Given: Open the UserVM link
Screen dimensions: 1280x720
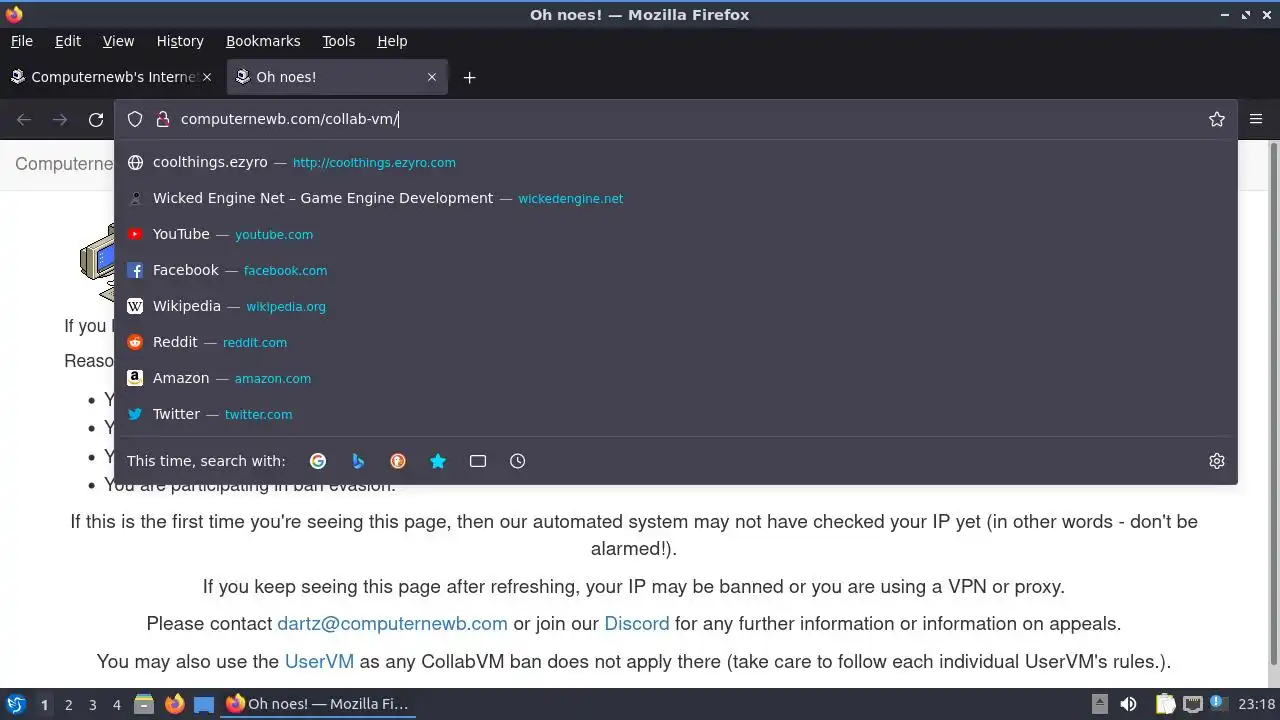Looking at the screenshot, I should (319, 661).
